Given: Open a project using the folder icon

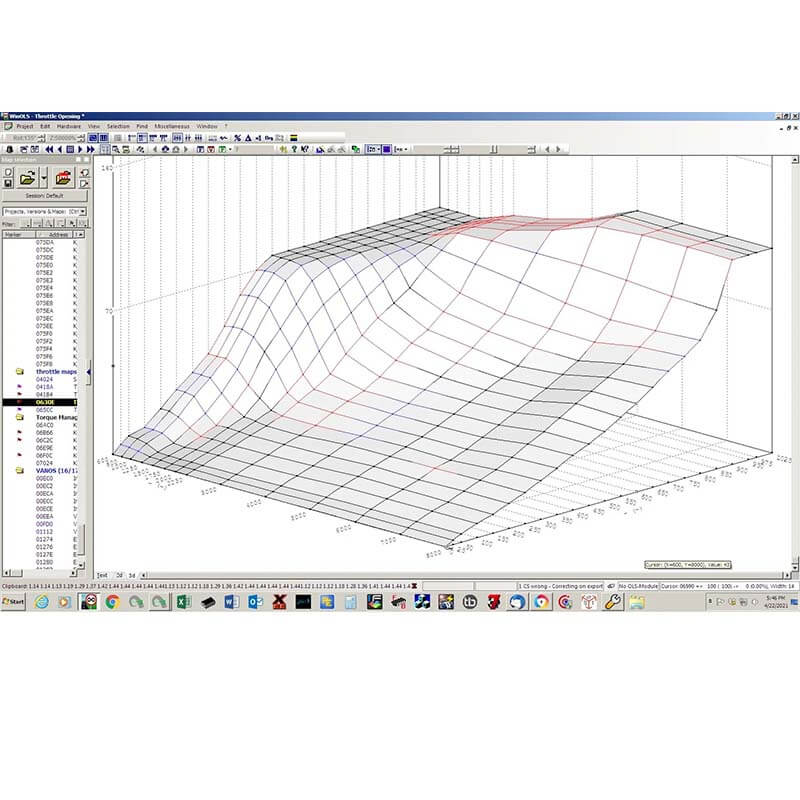Looking at the screenshot, I should 26,177.
